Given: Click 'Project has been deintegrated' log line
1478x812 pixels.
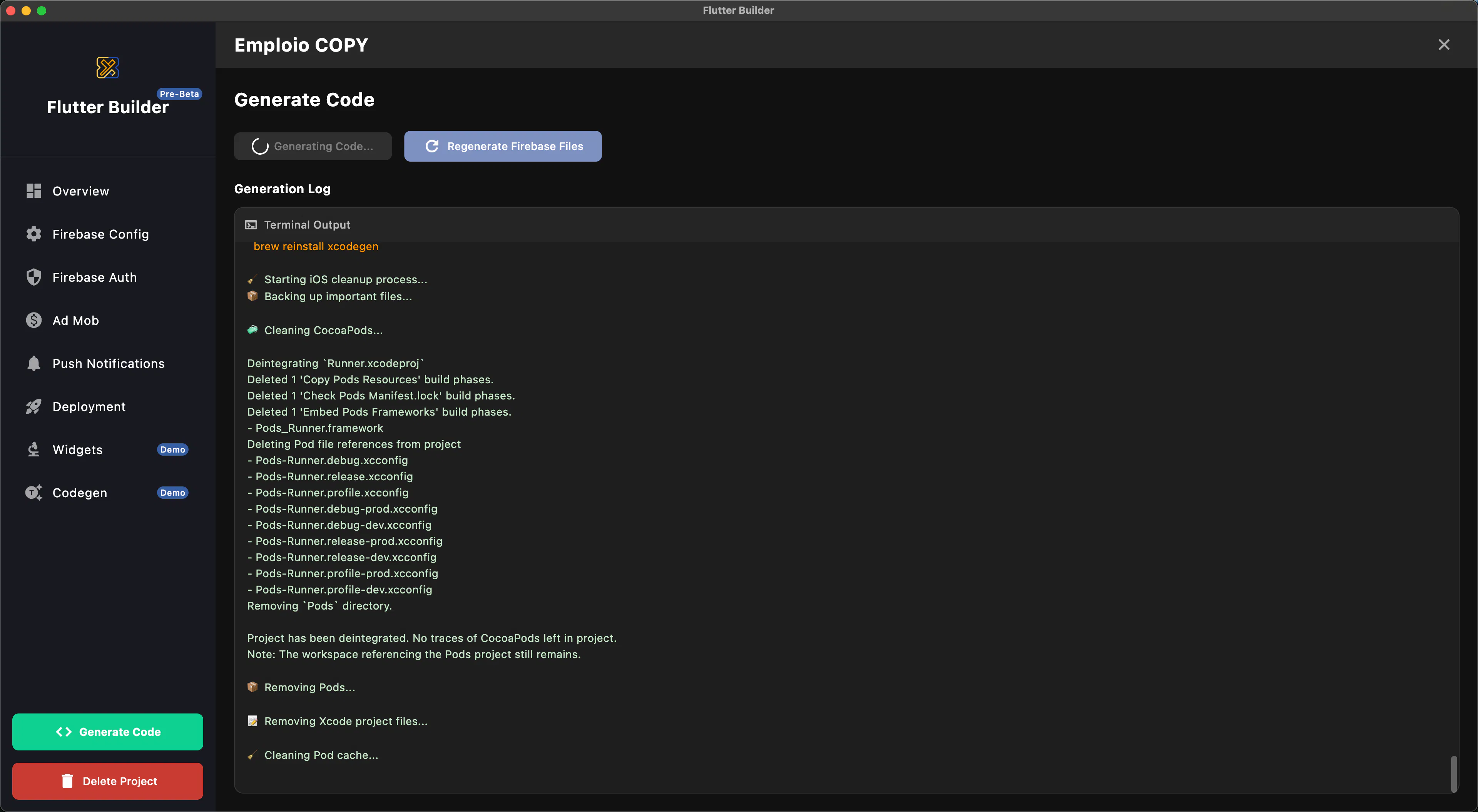Looking at the screenshot, I should (x=432, y=638).
